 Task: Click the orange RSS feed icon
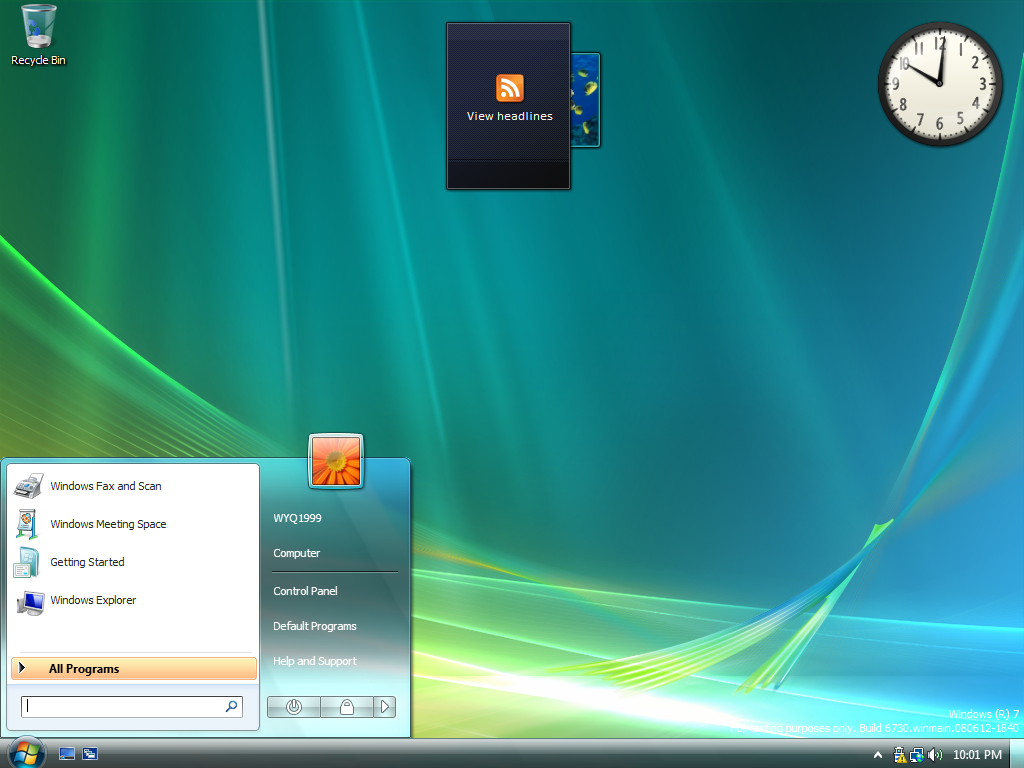pyautogui.click(x=510, y=88)
